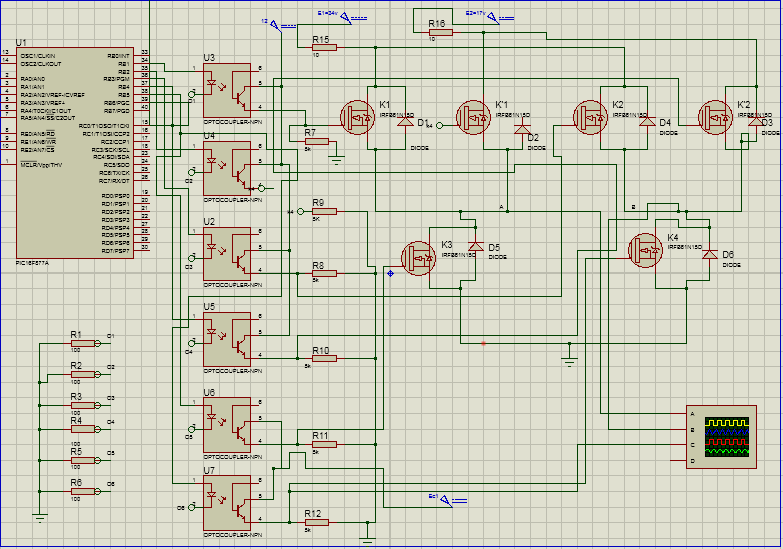Click diode D5 beside K3
The height and width of the screenshot is (549, 783).
[476, 246]
